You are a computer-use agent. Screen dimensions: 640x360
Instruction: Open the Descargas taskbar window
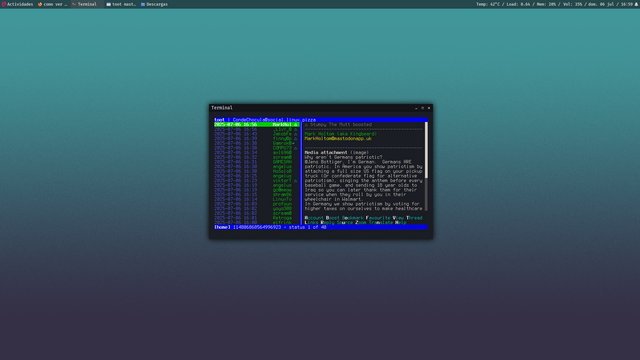[x=154, y=4]
